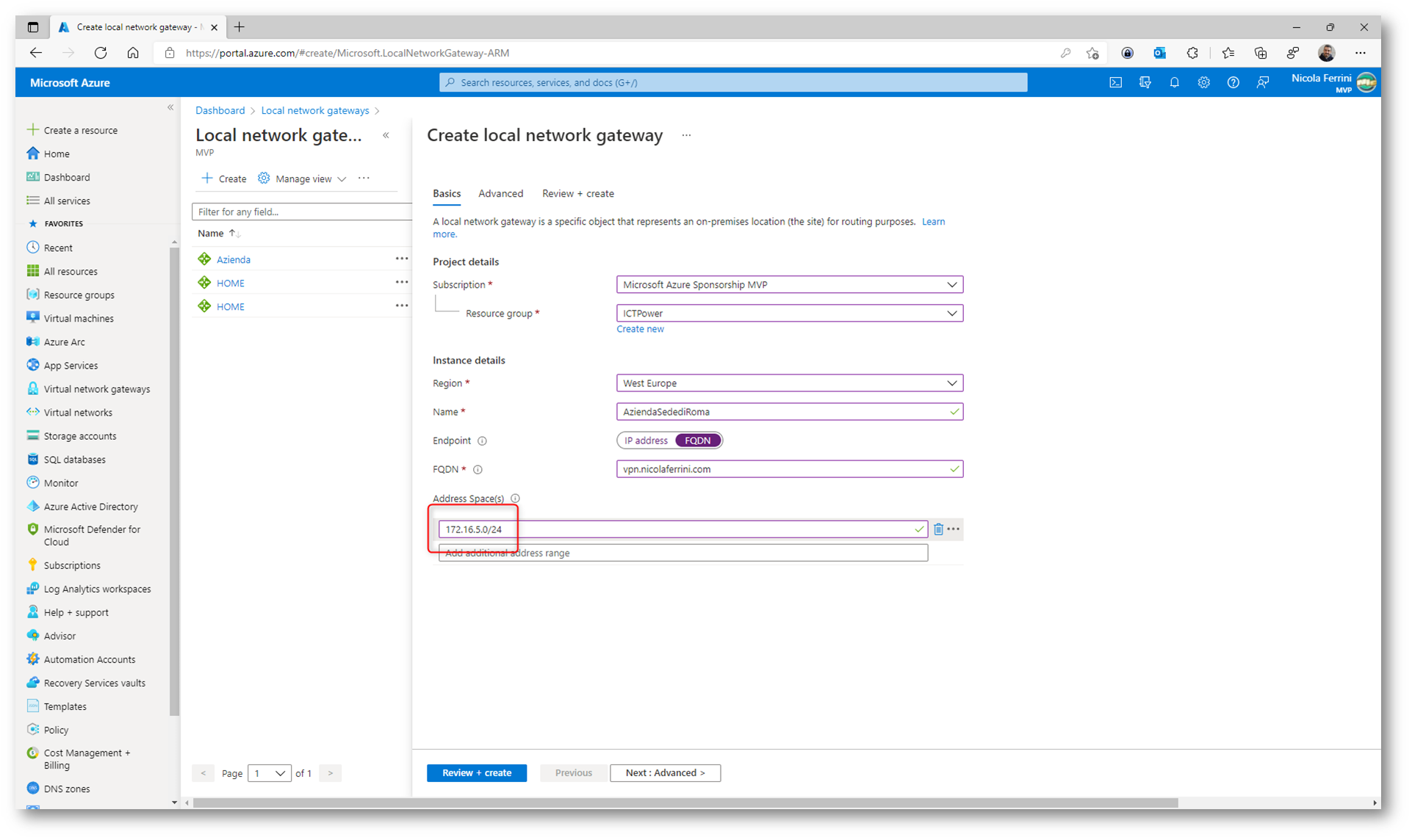
Task: Click Create button in gateways list
Action: tap(224, 179)
